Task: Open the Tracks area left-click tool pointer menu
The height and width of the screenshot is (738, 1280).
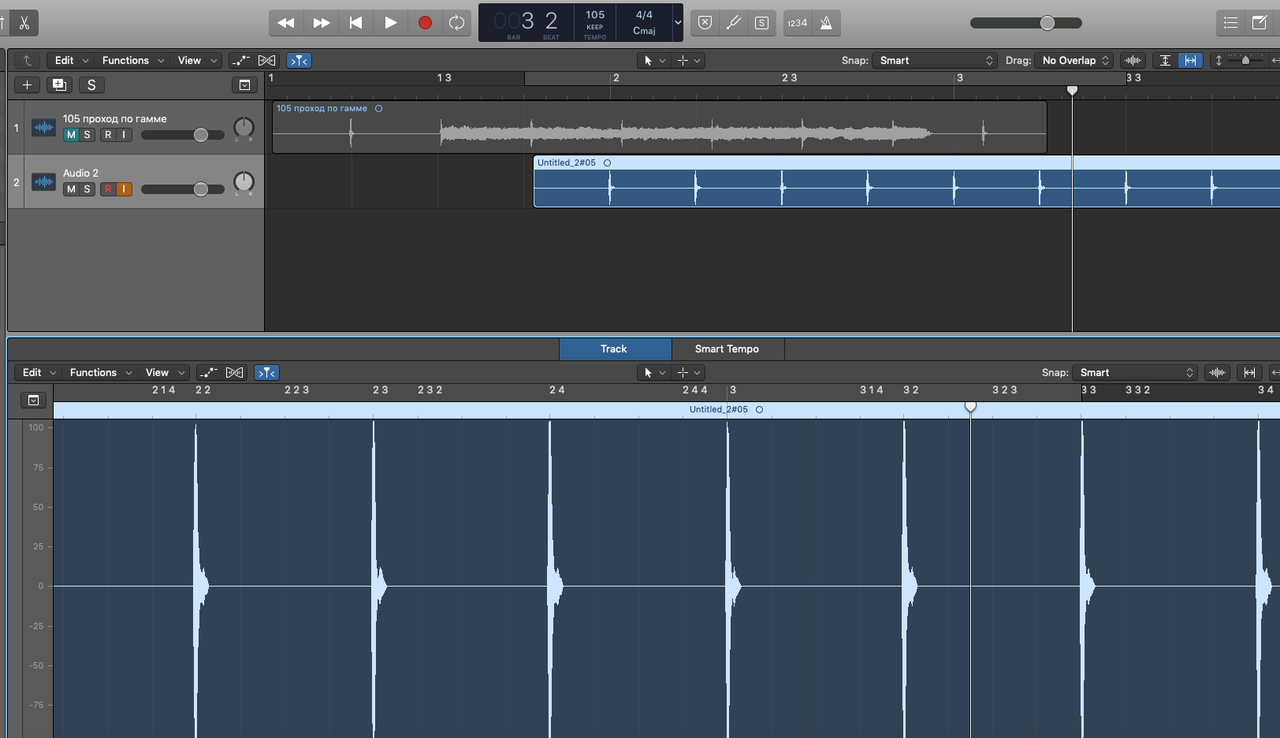Action: pyautogui.click(x=654, y=61)
